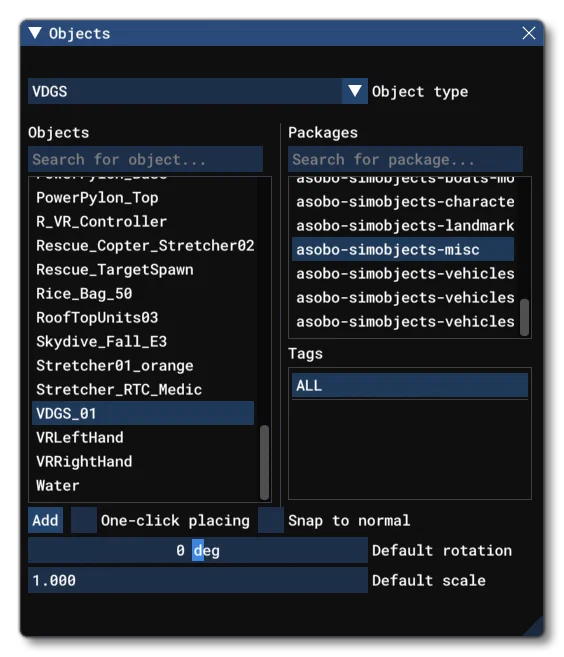Click the window resize grip corner

534,626
